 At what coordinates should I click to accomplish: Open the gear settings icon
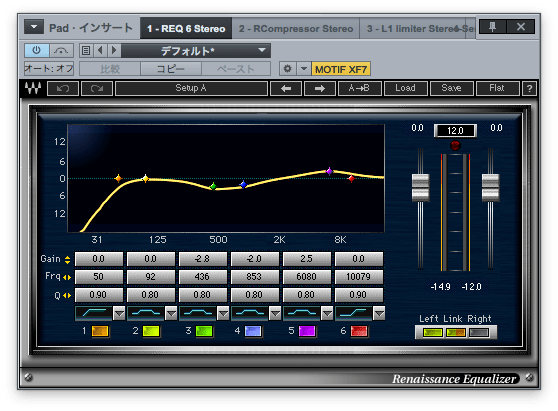288,69
